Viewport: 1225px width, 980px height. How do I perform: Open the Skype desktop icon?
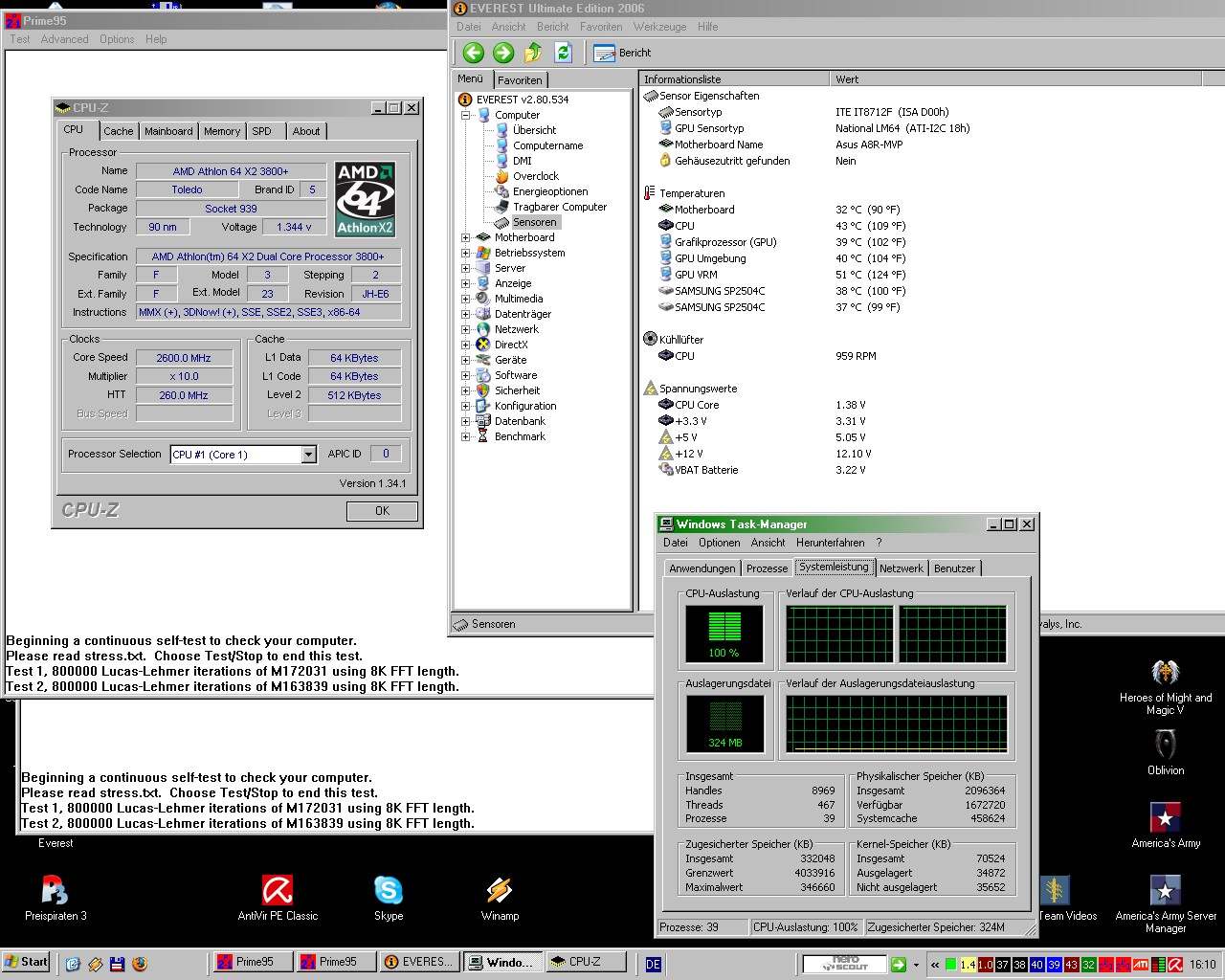point(388,898)
